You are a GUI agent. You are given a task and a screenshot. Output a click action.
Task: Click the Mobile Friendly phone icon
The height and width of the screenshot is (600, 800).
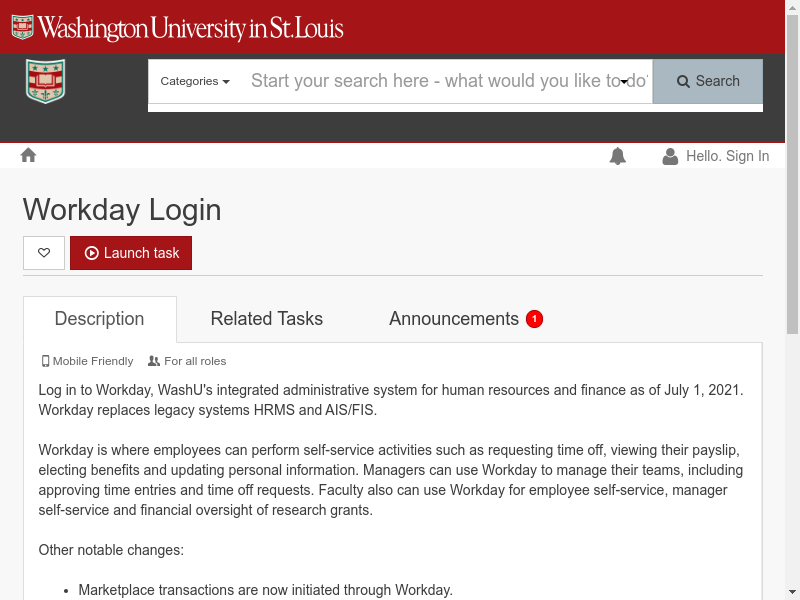tap(45, 361)
